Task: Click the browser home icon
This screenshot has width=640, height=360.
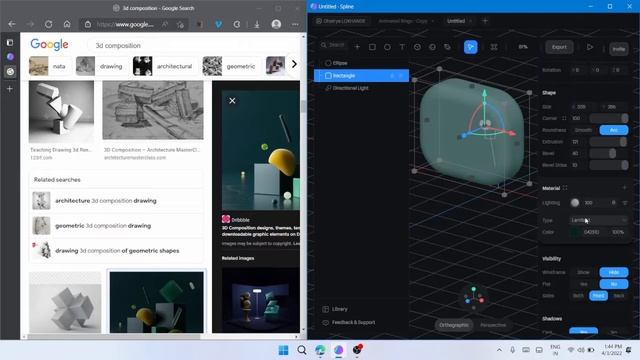Action: point(67,24)
